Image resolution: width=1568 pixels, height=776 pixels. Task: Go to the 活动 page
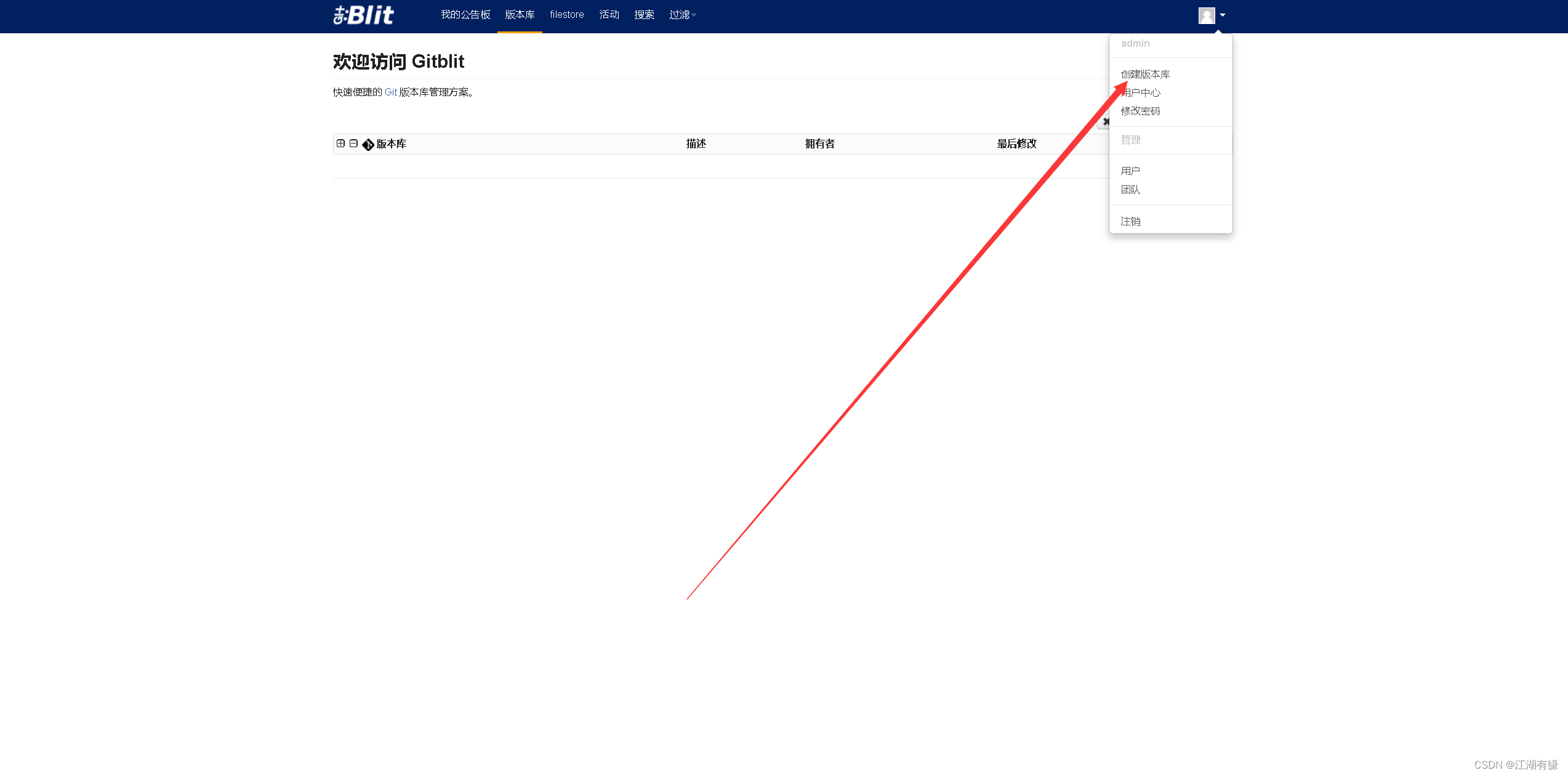(x=609, y=15)
